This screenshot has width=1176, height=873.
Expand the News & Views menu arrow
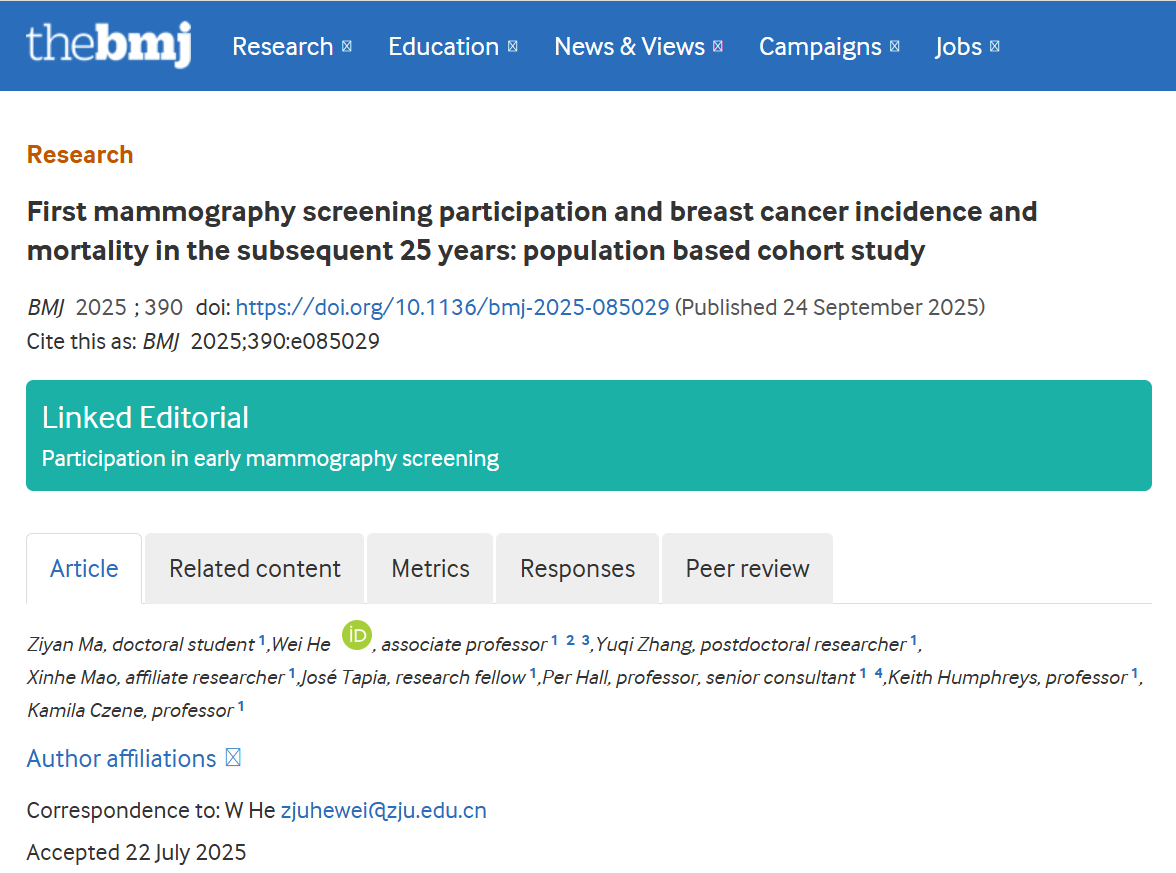tap(718, 46)
